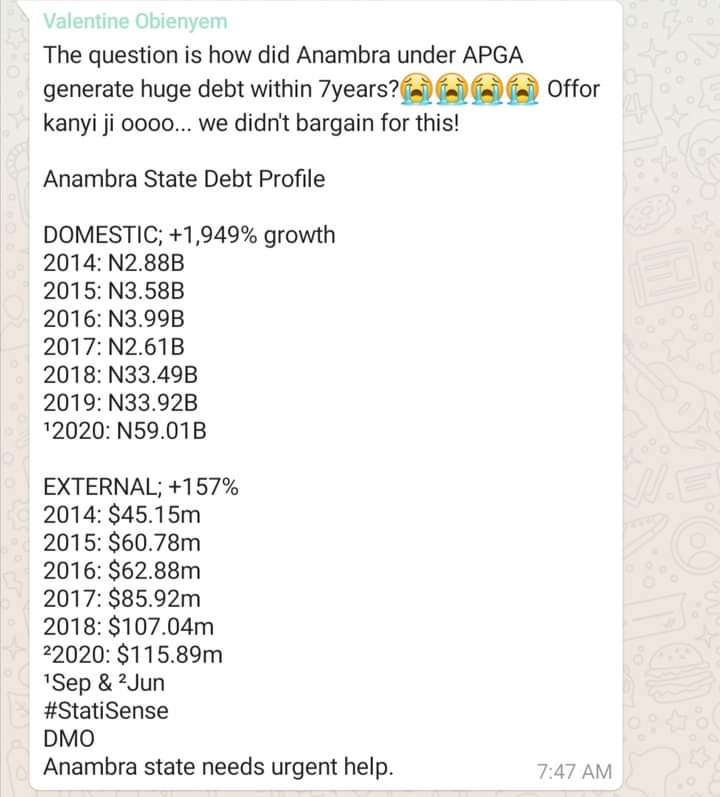Select the 2020: $115.89m external entry
Screen dimensions: 720x797
[133, 656]
